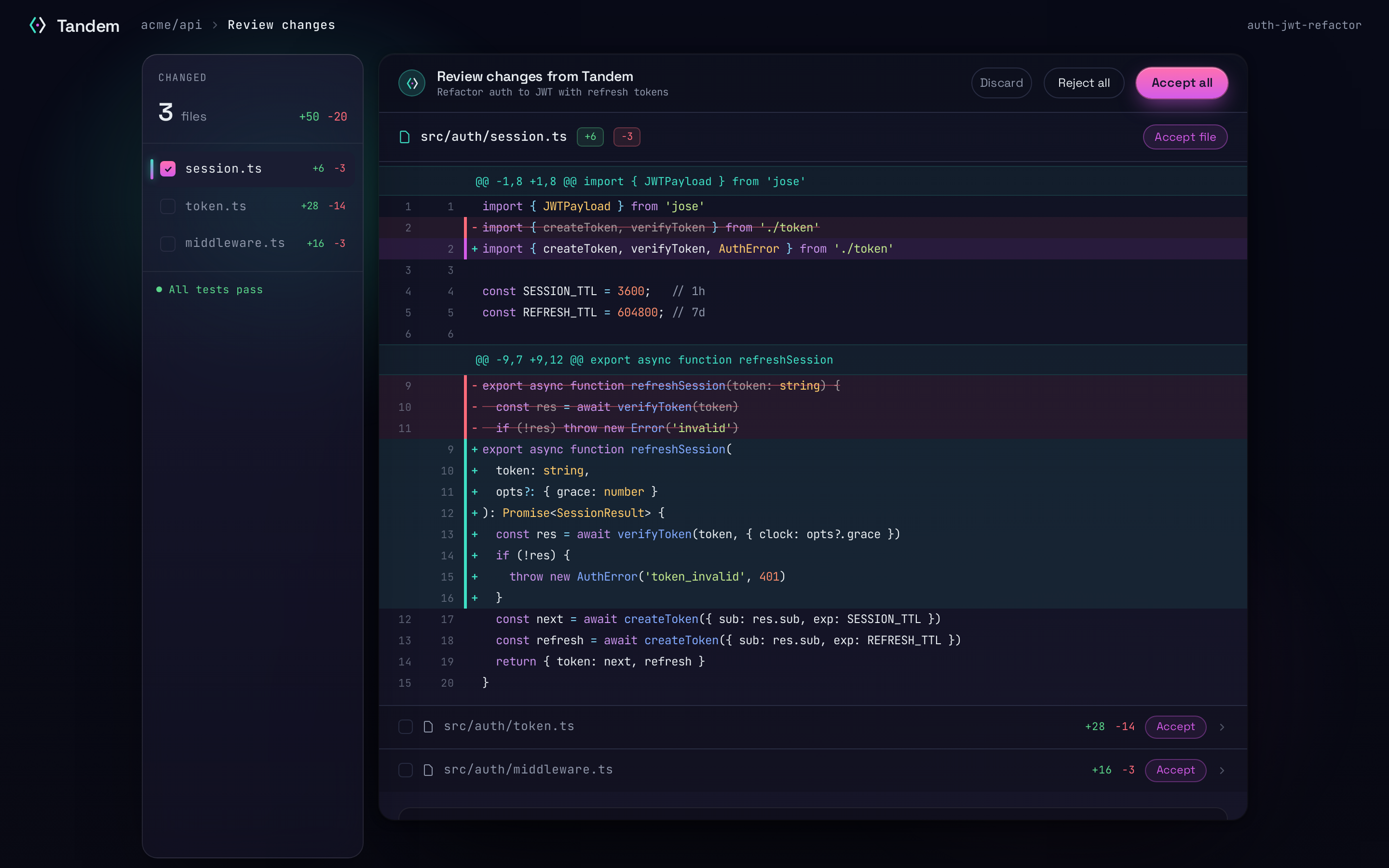The image size is (1389, 868).
Task: Click the Accept all button
Action: [1182, 82]
